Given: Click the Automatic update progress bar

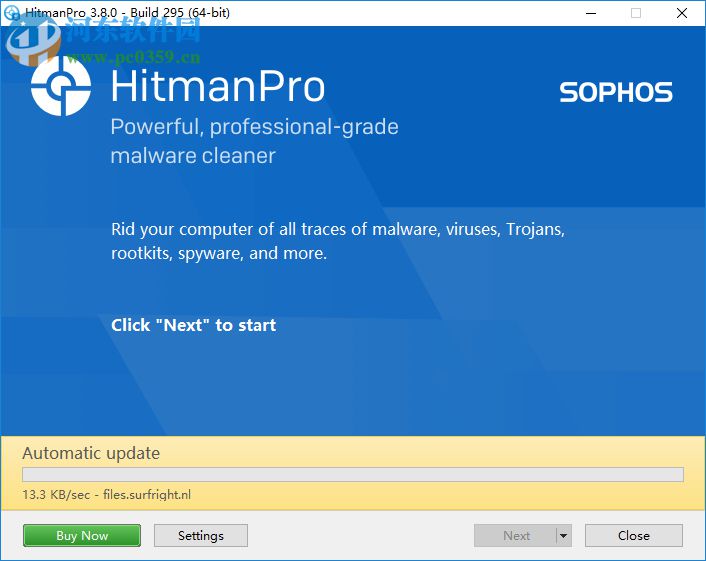Looking at the screenshot, I should click(x=353, y=474).
